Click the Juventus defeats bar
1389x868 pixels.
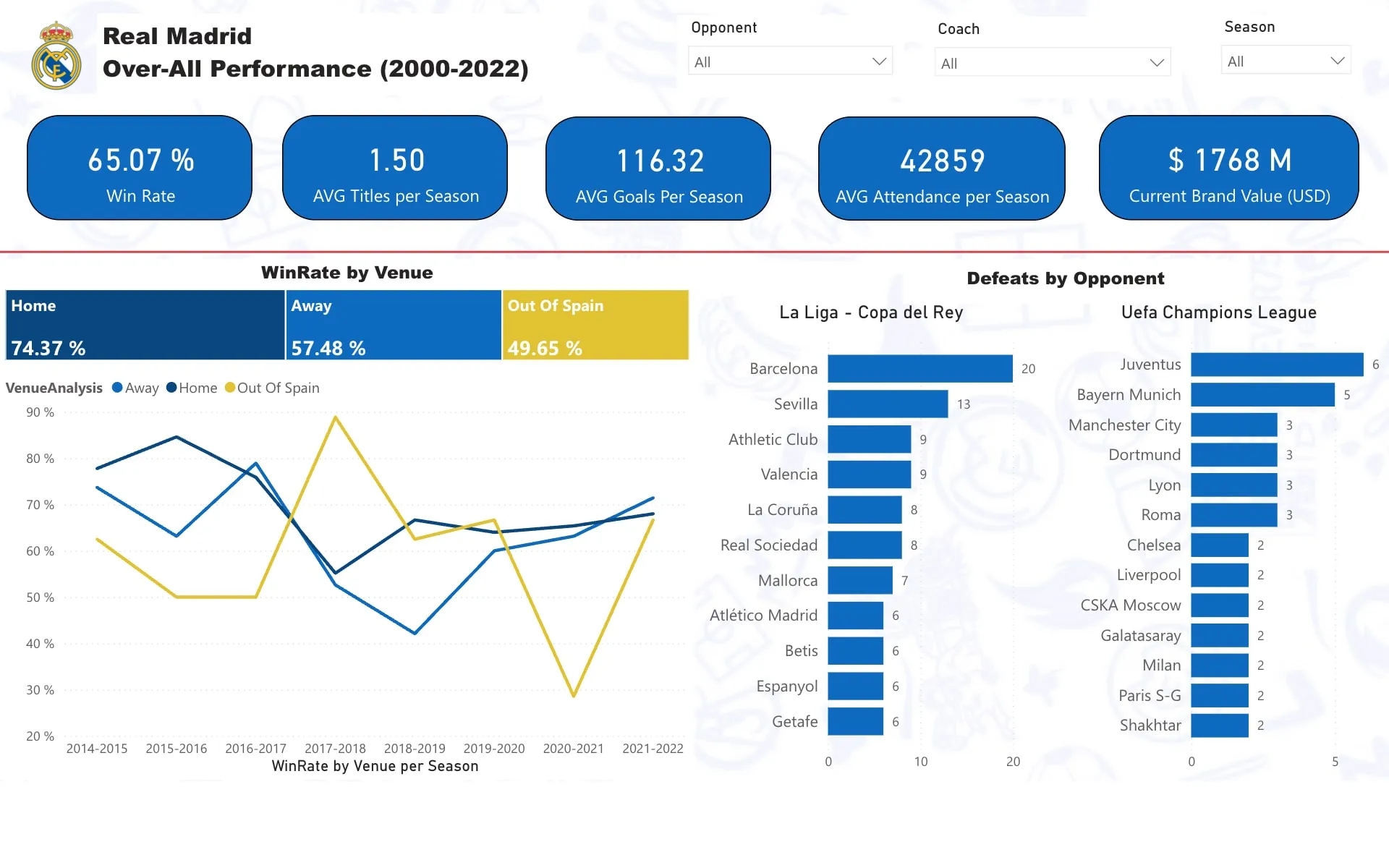pos(1278,365)
